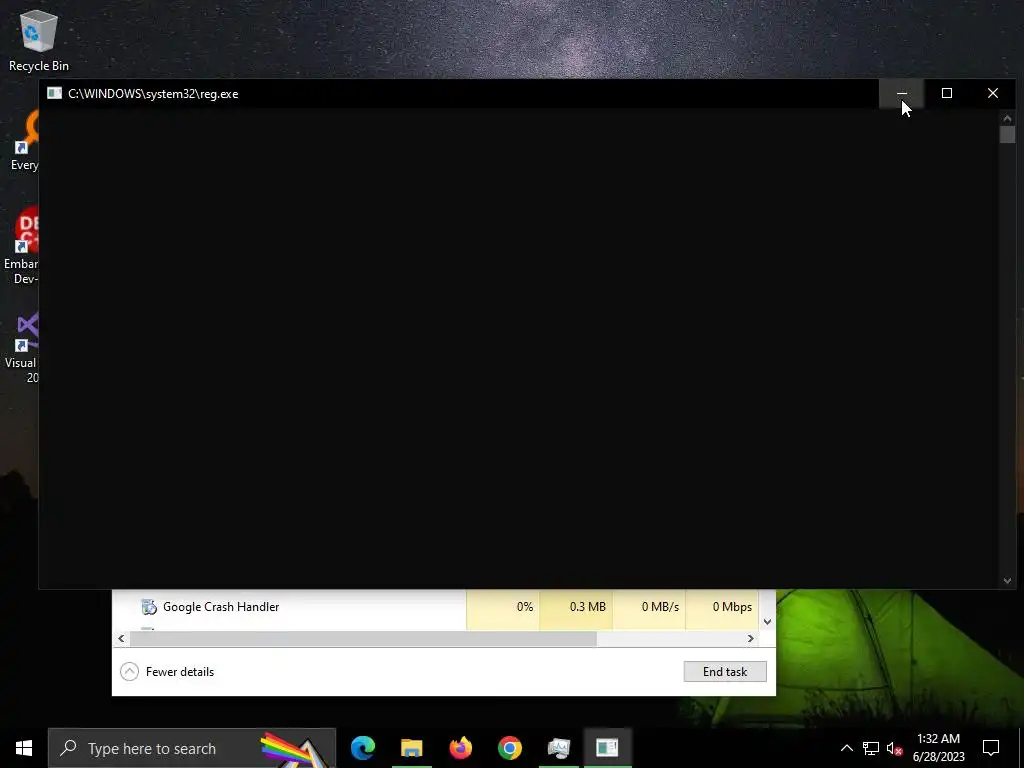The image size is (1024, 768).
Task: Open Google Chrome from taskbar
Action: (509, 748)
